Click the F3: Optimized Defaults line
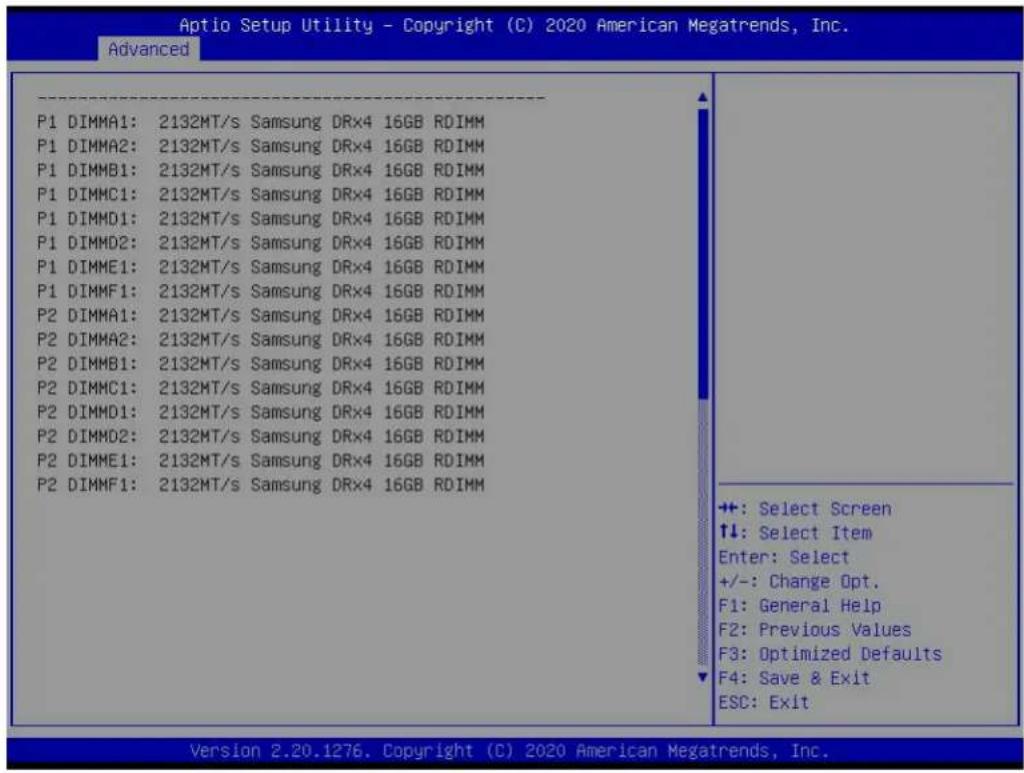 click(830, 654)
